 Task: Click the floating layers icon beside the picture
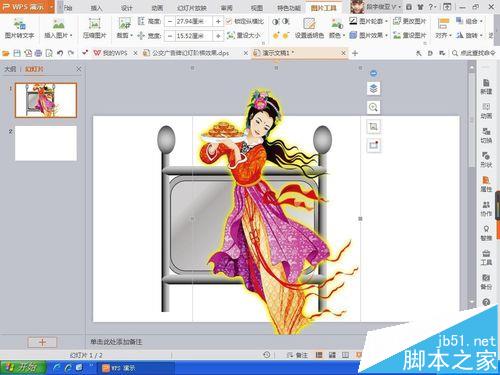(373, 89)
